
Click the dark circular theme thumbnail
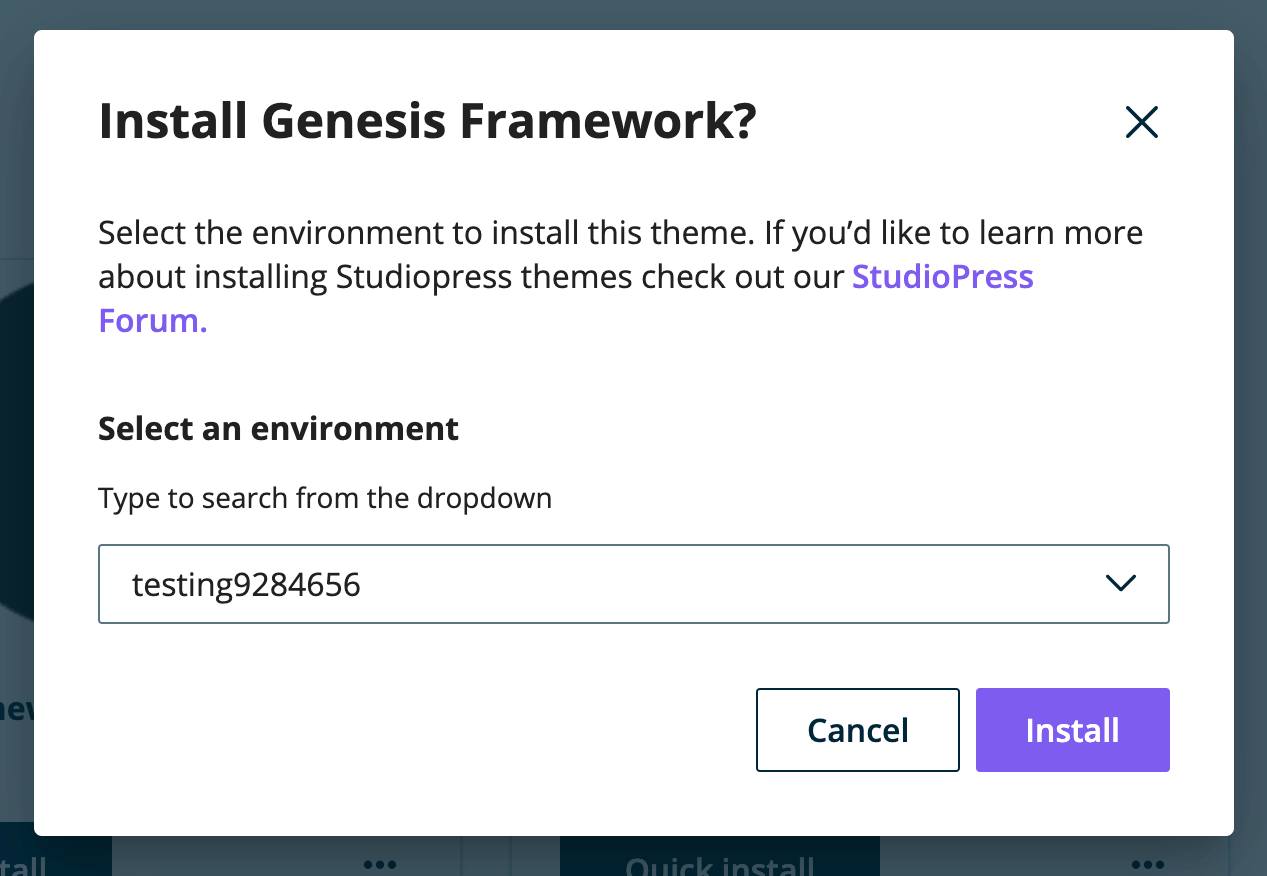coord(14,430)
